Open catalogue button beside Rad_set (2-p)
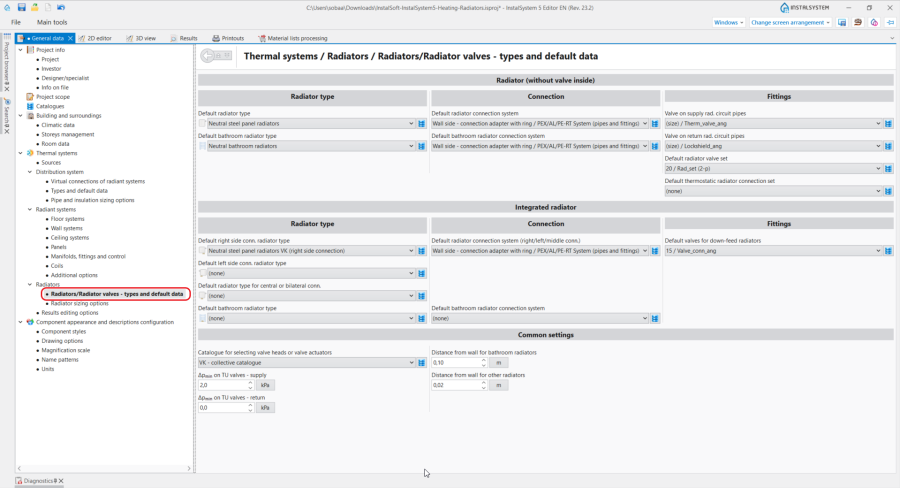The width and height of the screenshot is (900, 488). click(x=889, y=169)
